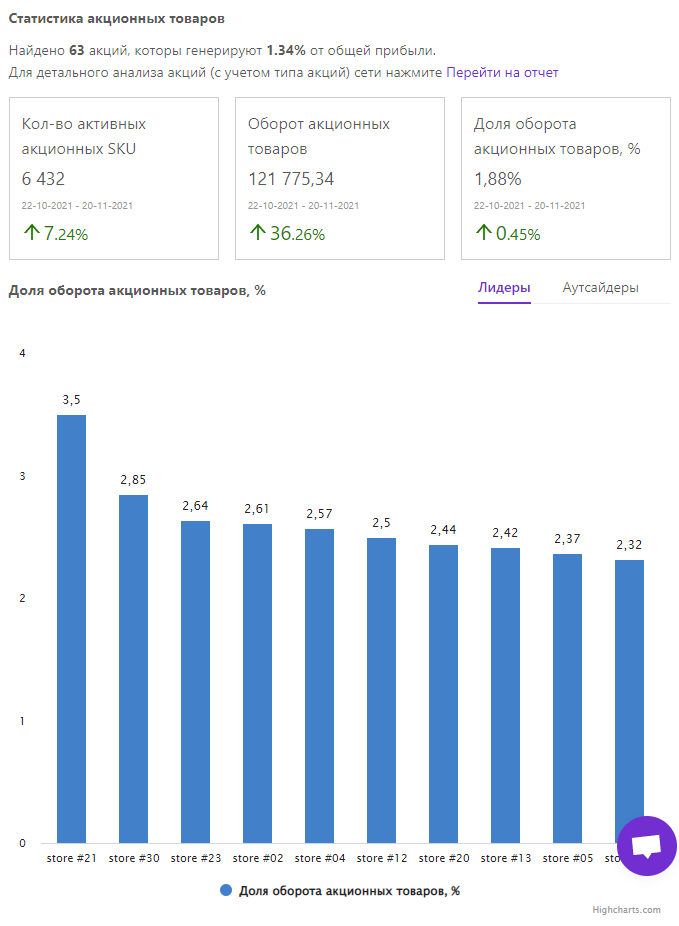Select the store #02 bar valued 2,61

pyautogui.click(x=257, y=683)
